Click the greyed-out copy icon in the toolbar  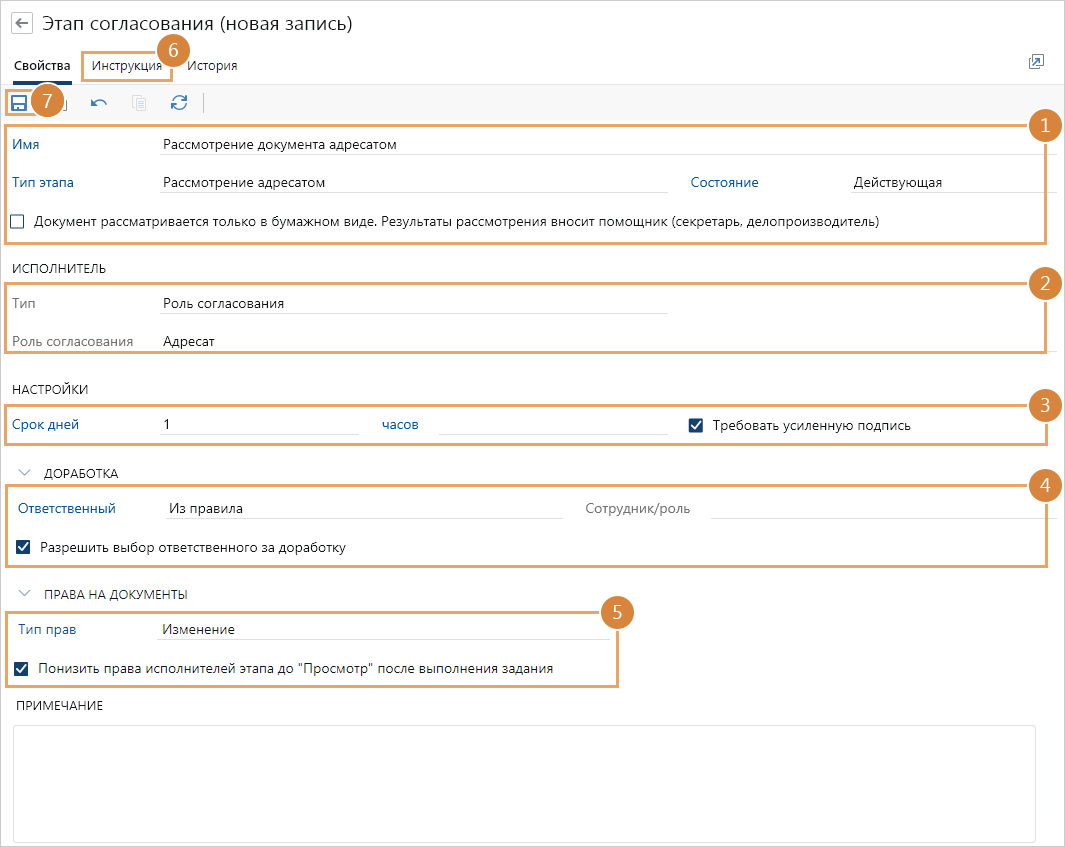[139, 102]
